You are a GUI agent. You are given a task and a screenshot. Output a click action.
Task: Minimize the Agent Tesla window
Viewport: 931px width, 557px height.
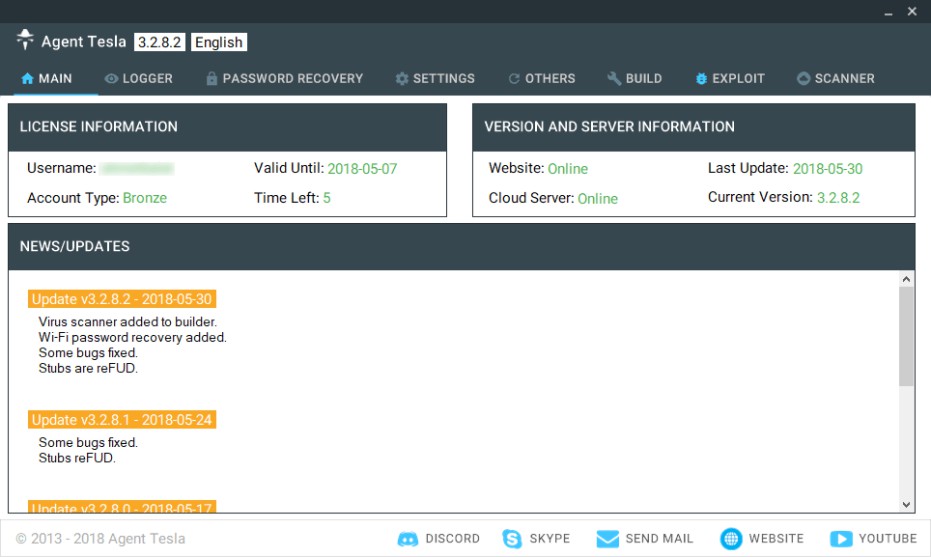click(x=888, y=12)
